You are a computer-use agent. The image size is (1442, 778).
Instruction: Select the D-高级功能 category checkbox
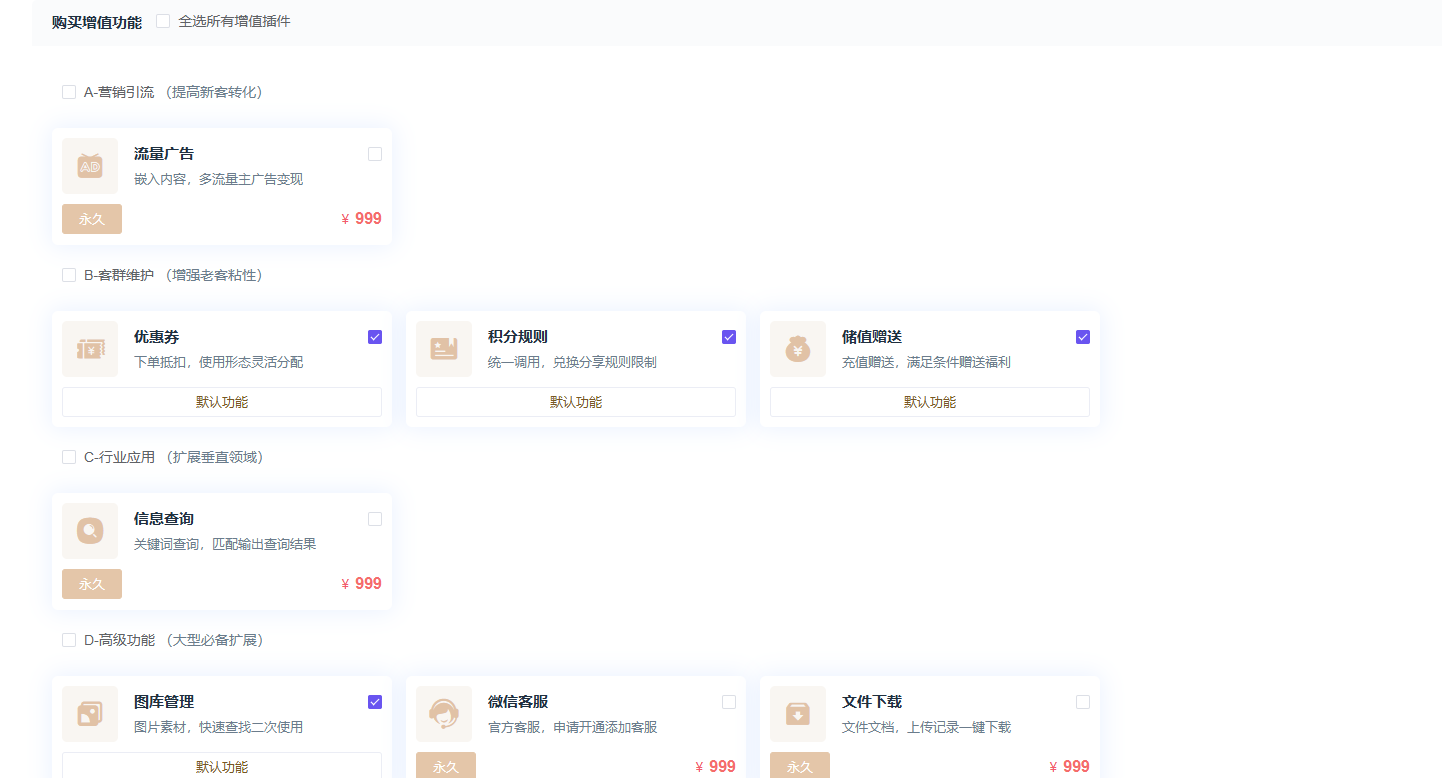tap(69, 640)
